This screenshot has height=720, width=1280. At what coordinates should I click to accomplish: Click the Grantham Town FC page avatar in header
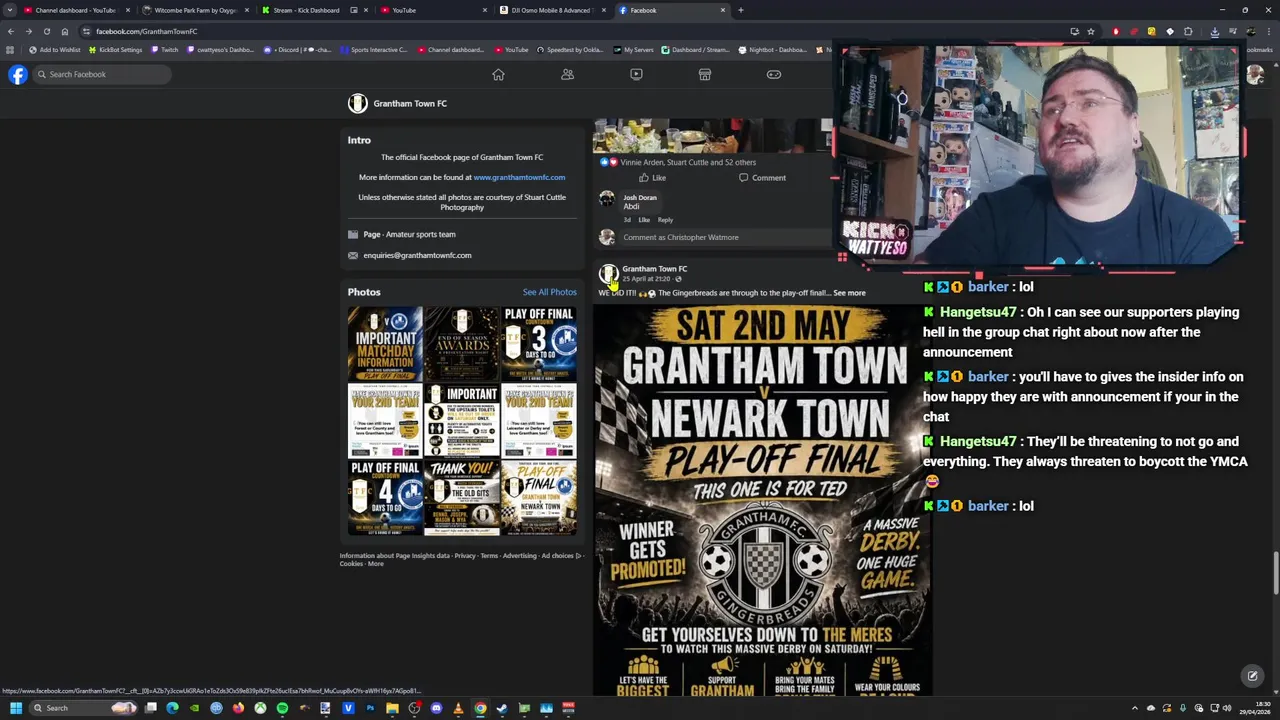point(357,103)
